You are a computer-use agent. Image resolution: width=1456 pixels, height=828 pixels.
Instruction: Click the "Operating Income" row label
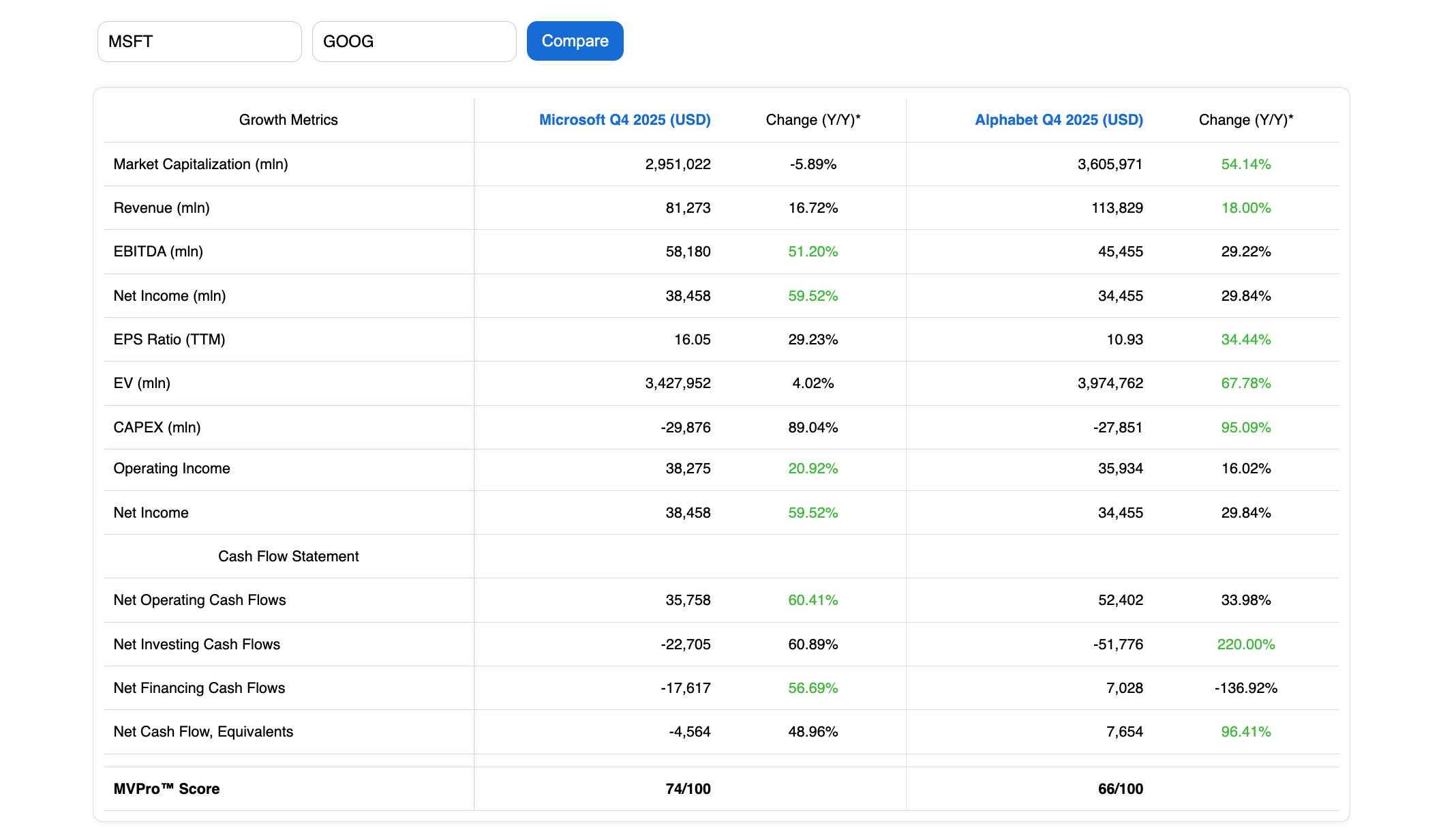[172, 469]
